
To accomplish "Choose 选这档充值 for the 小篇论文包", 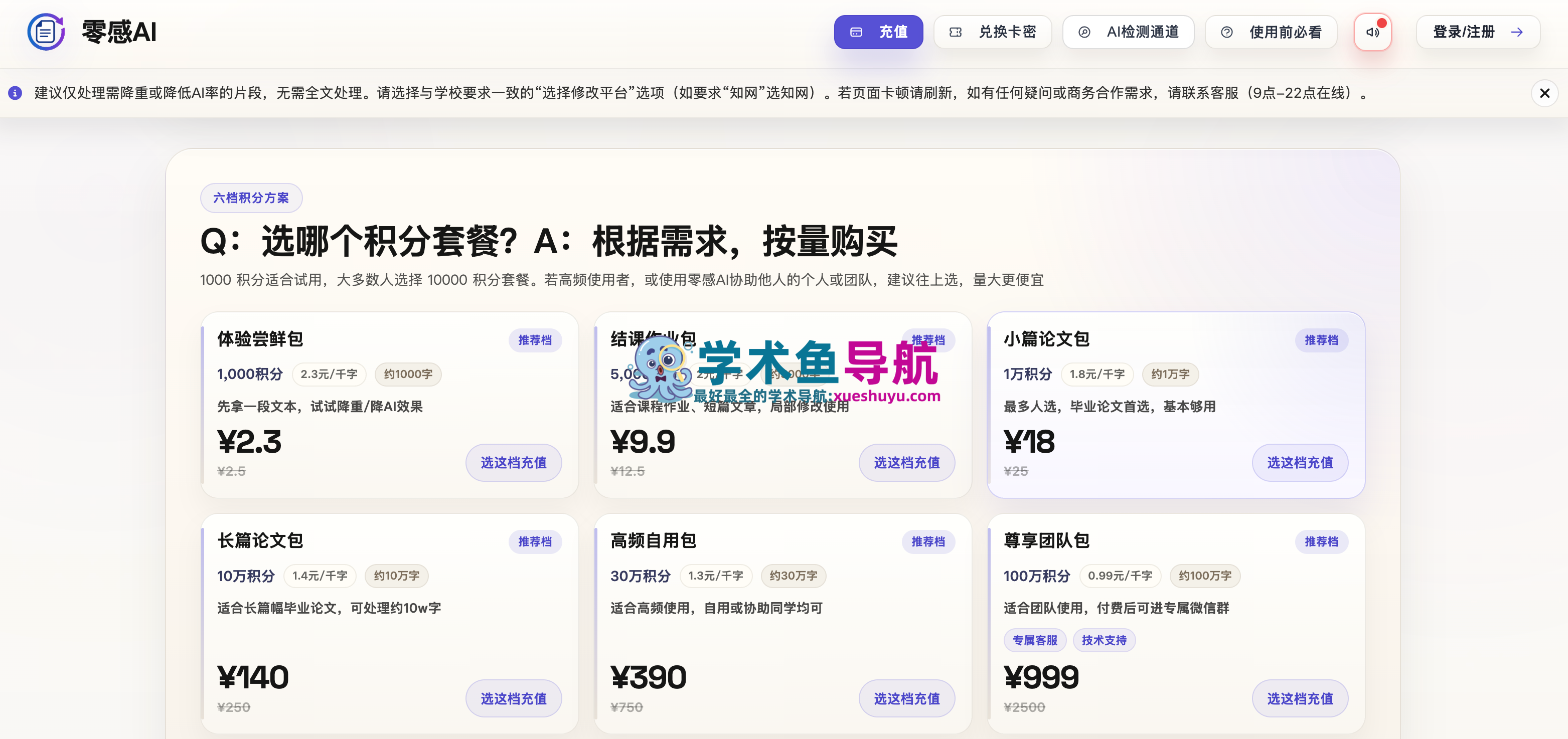I will click(1300, 463).
